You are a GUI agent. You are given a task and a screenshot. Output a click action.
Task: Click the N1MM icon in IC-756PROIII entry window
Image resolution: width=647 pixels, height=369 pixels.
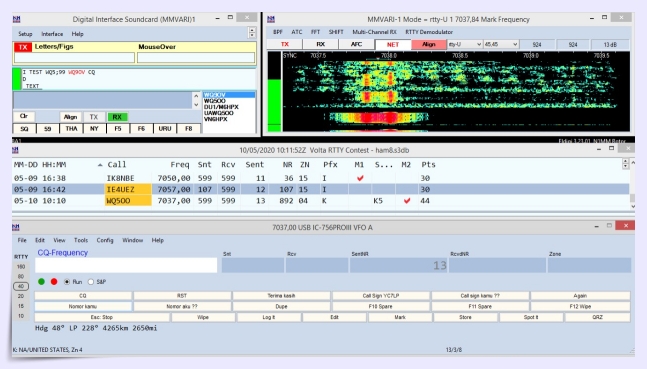pos(16,227)
